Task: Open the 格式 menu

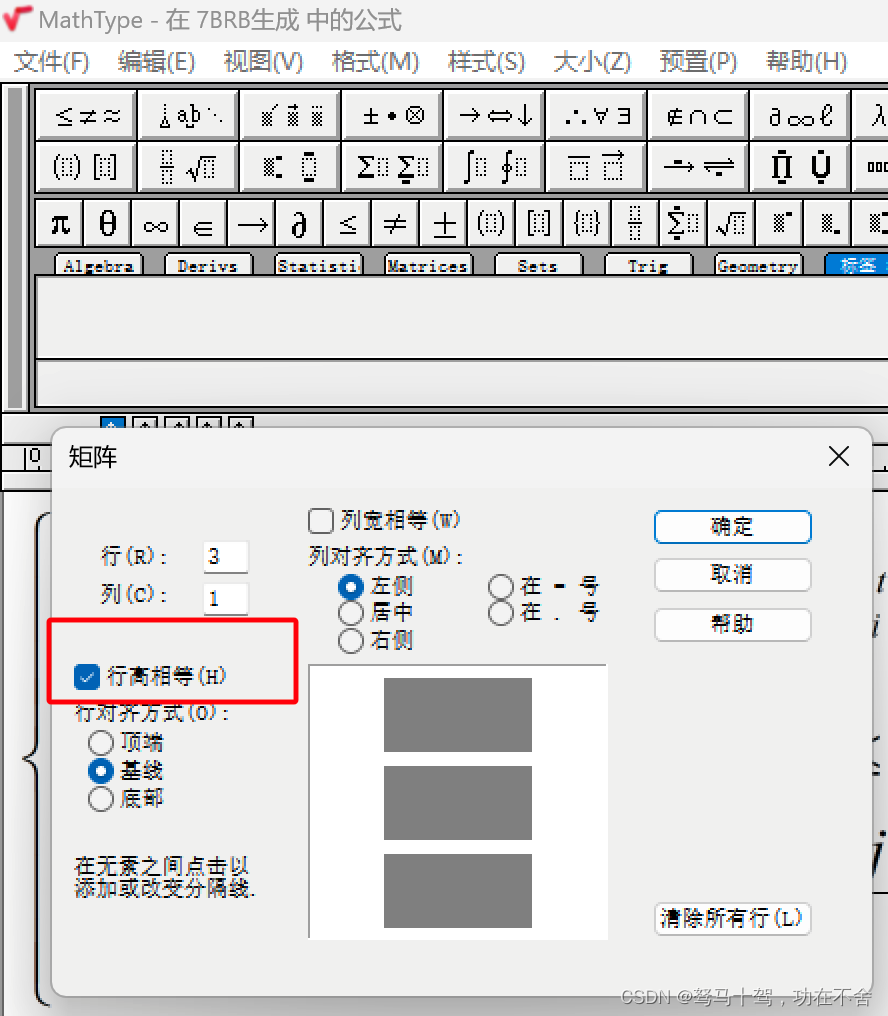Action: click(375, 61)
